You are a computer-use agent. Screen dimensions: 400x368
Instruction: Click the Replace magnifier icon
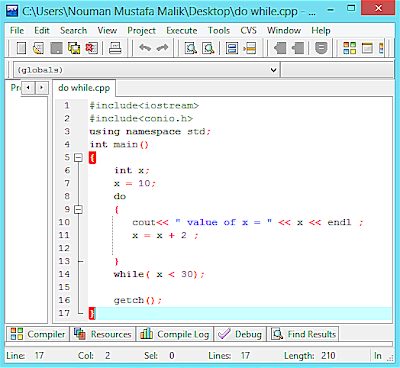208,48
